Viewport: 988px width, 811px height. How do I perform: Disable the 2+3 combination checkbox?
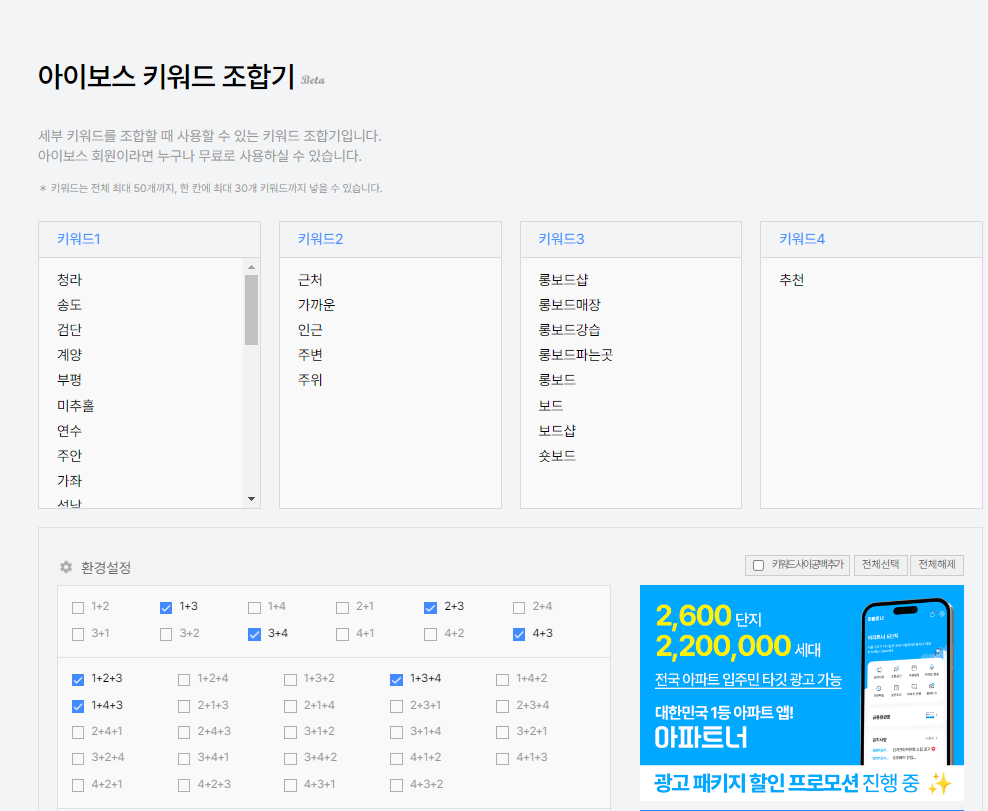click(431, 607)
